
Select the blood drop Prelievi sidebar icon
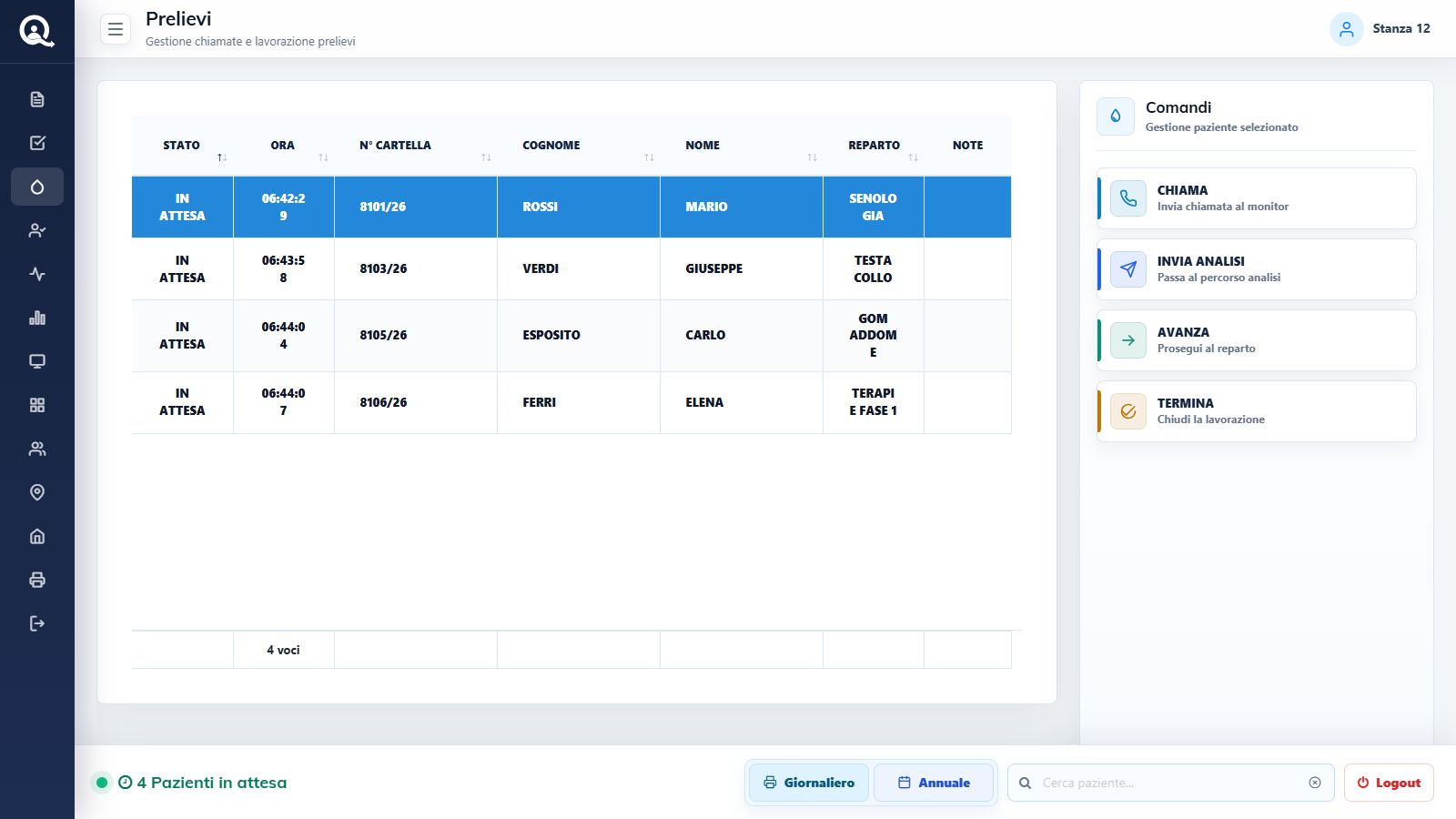click(x=37, y=187)
